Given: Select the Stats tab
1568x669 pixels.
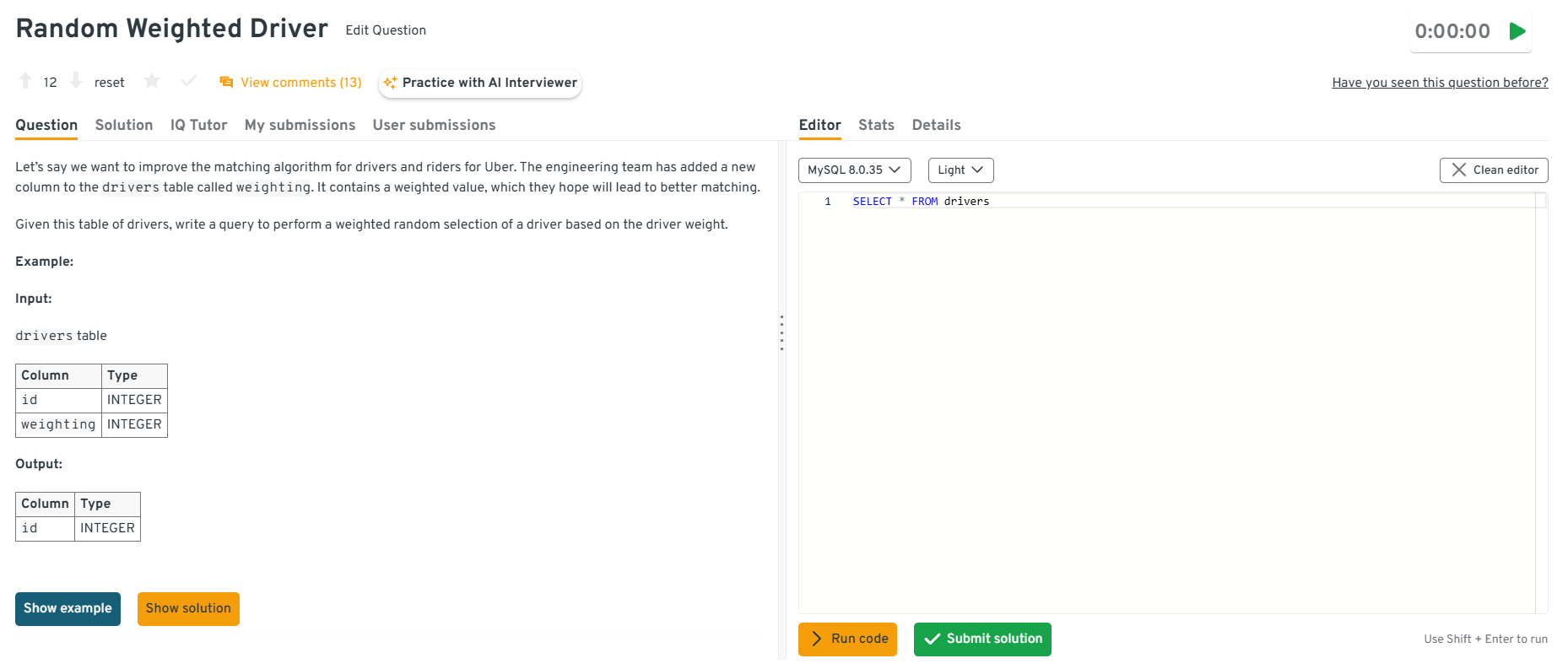Looking at the screenshot, I should coord(876,125).
